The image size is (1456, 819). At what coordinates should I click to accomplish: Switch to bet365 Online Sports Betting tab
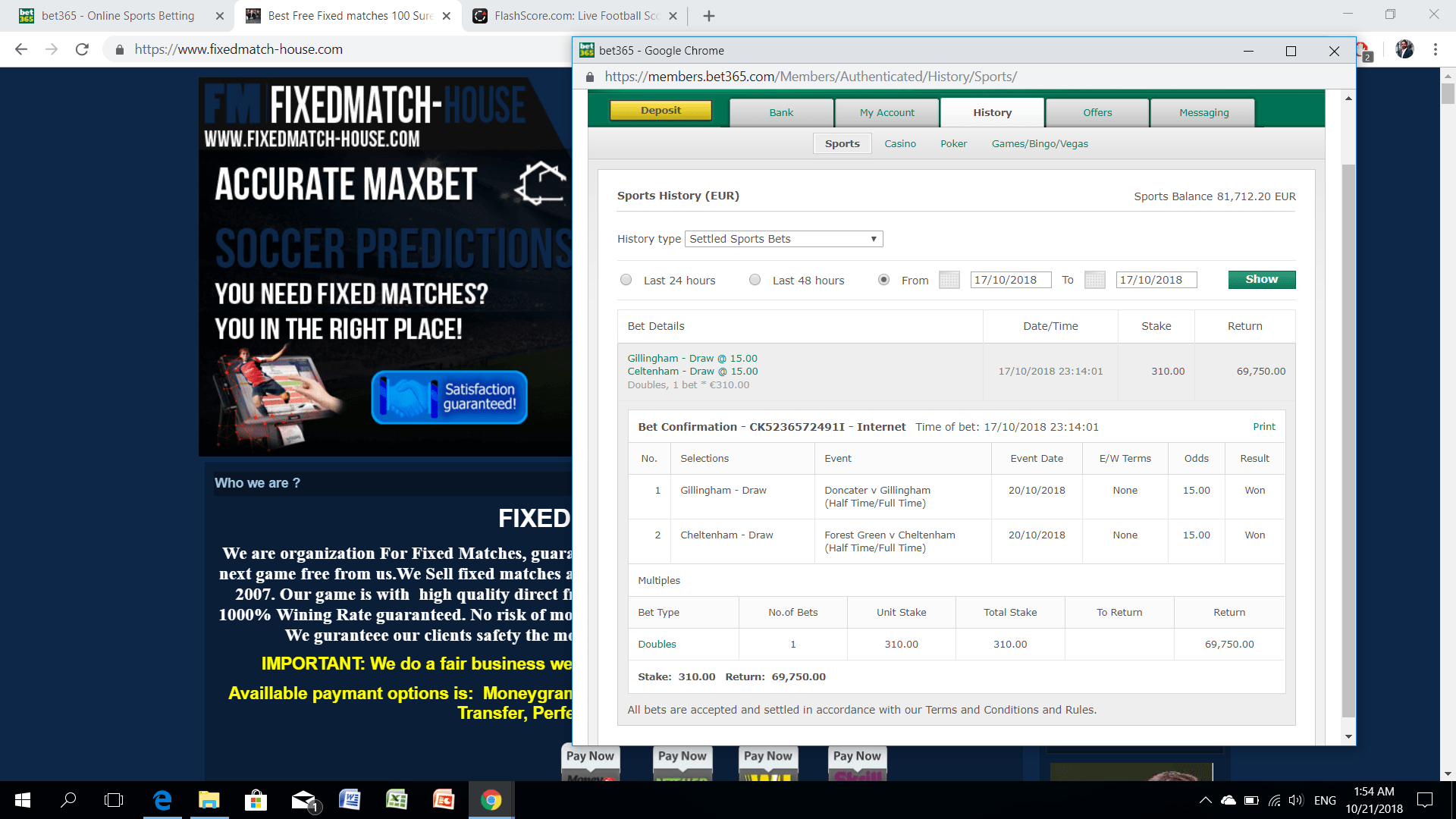(118, 16)
